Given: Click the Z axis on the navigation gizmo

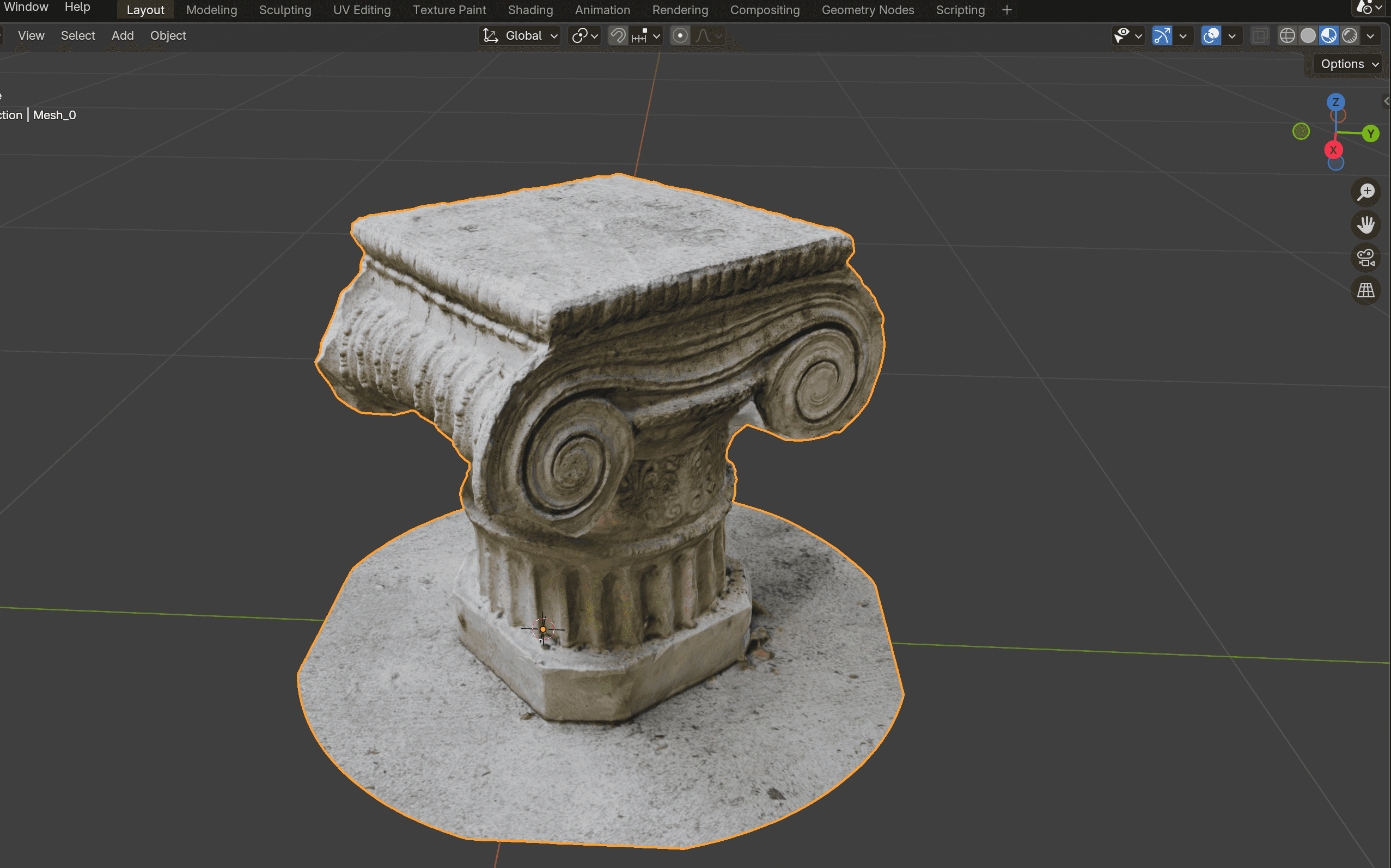Looking at the screenshot, I should (x=1336, y=102).
